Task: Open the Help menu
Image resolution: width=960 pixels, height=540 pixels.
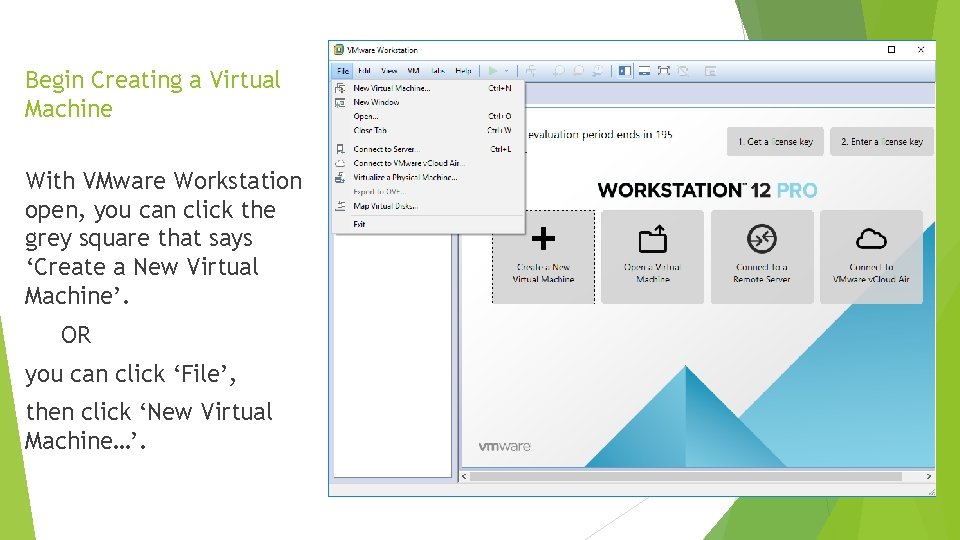Action: tap(463, 71)
